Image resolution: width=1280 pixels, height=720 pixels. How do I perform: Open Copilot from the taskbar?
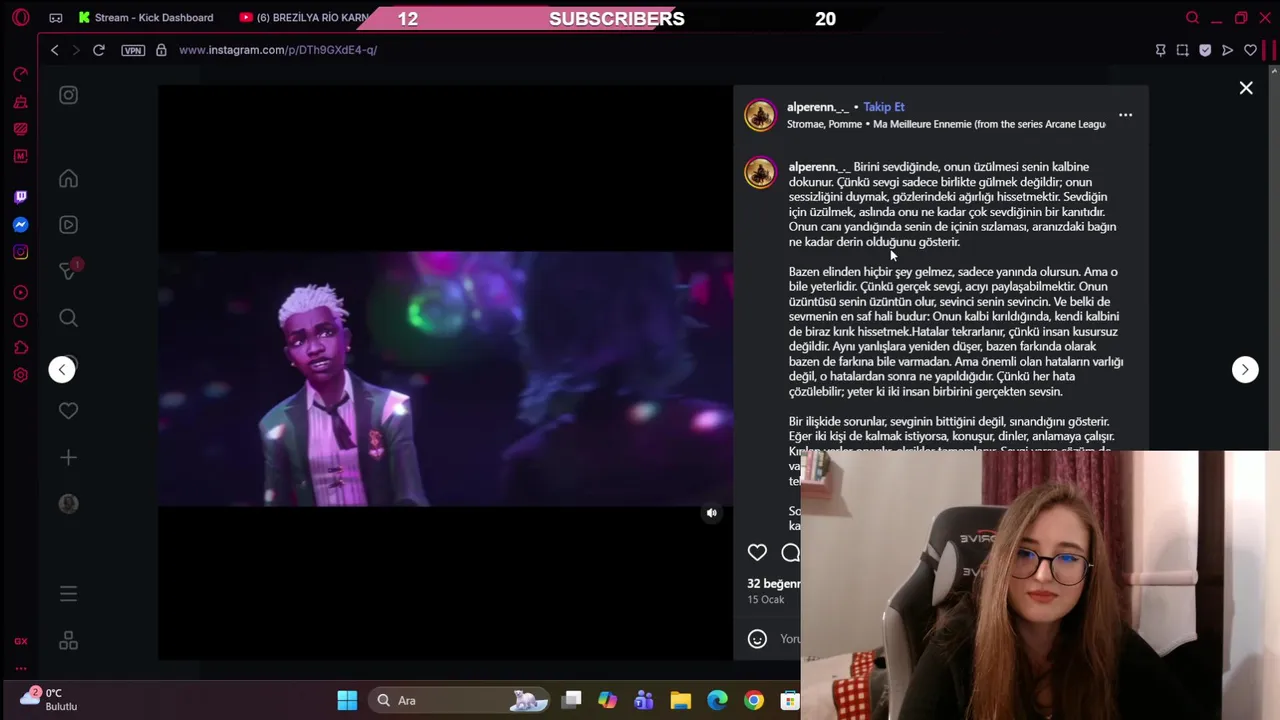(607, 700)
